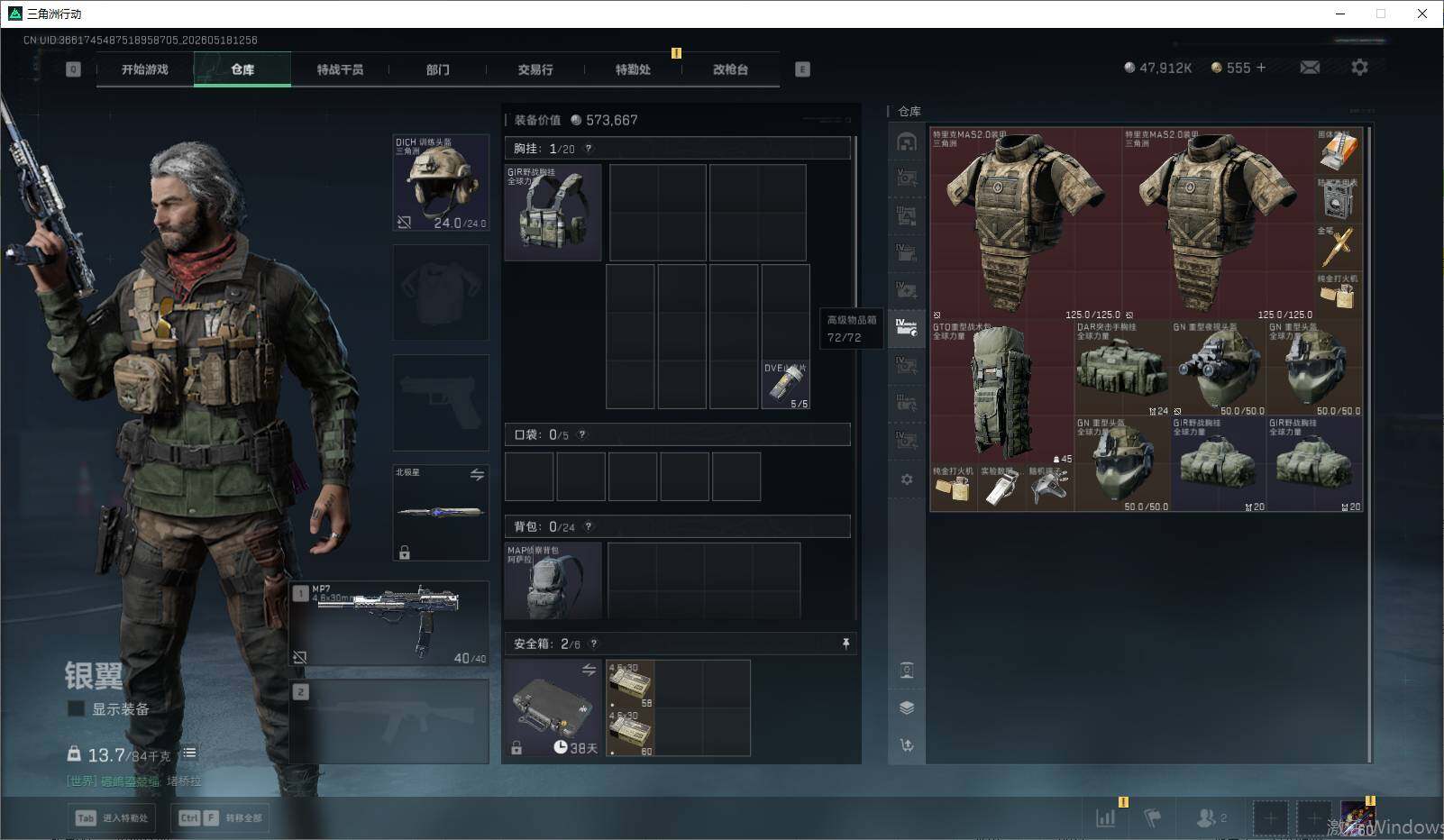Click the 进入特勤处 button
This screenshot has width=1444, height=840.
coord(111,818)
